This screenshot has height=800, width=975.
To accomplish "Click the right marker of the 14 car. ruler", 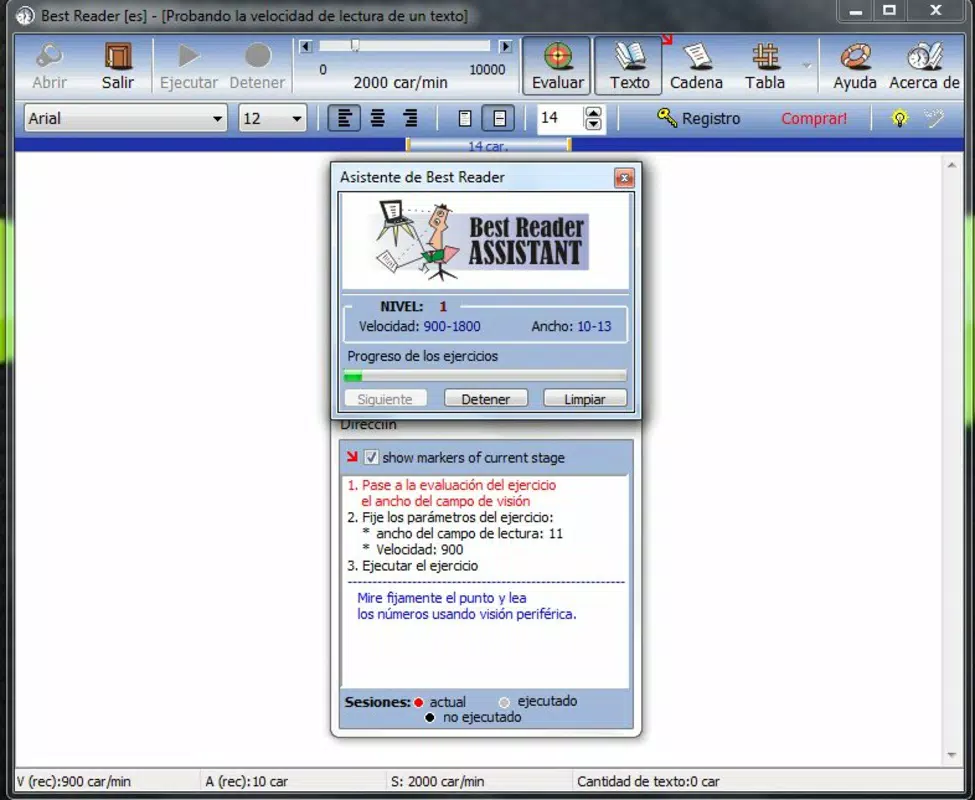I will [x=568, y=145].
